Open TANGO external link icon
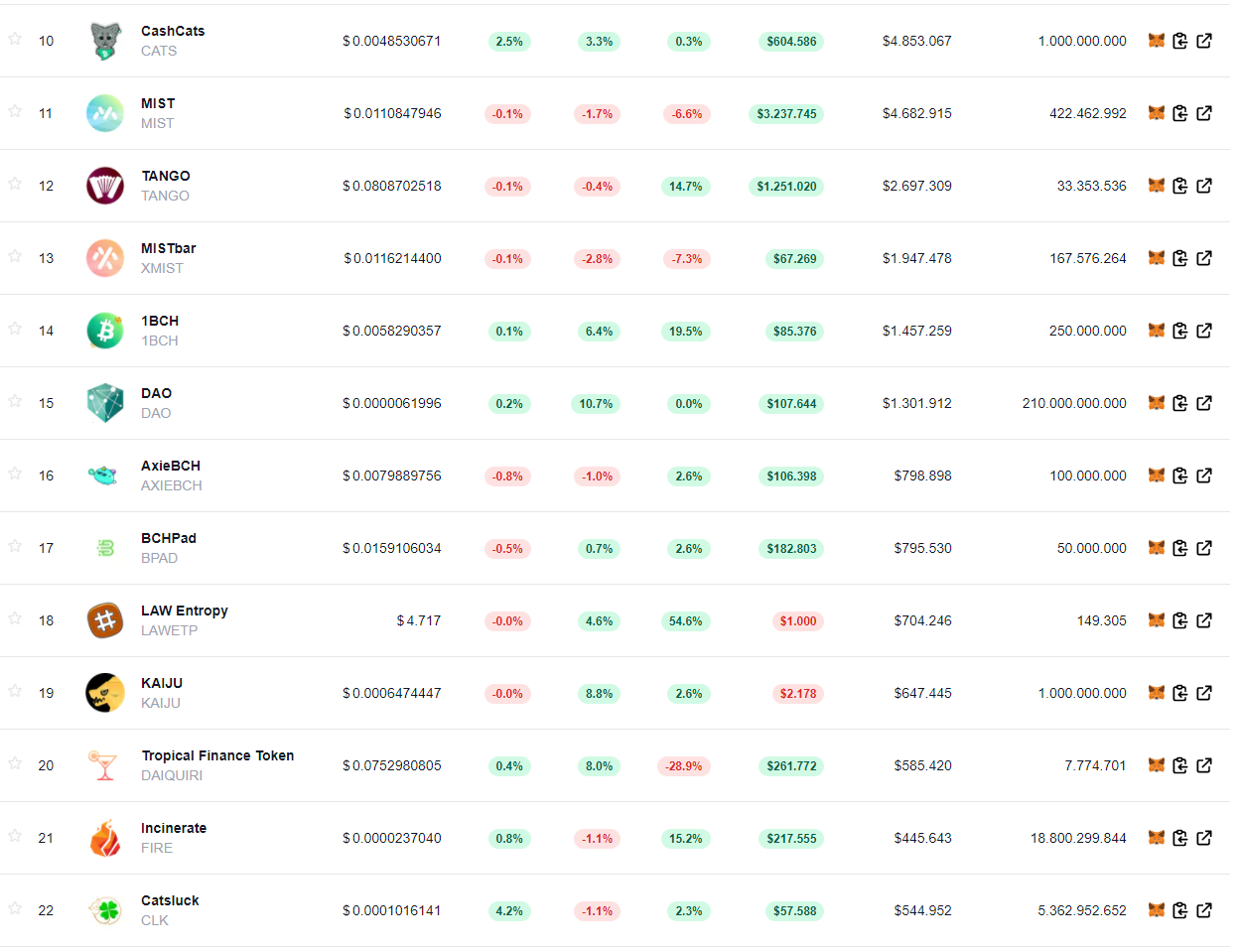Image resolution: width=1242 pixels, height=952 pixels. [x=1204, y=186]
